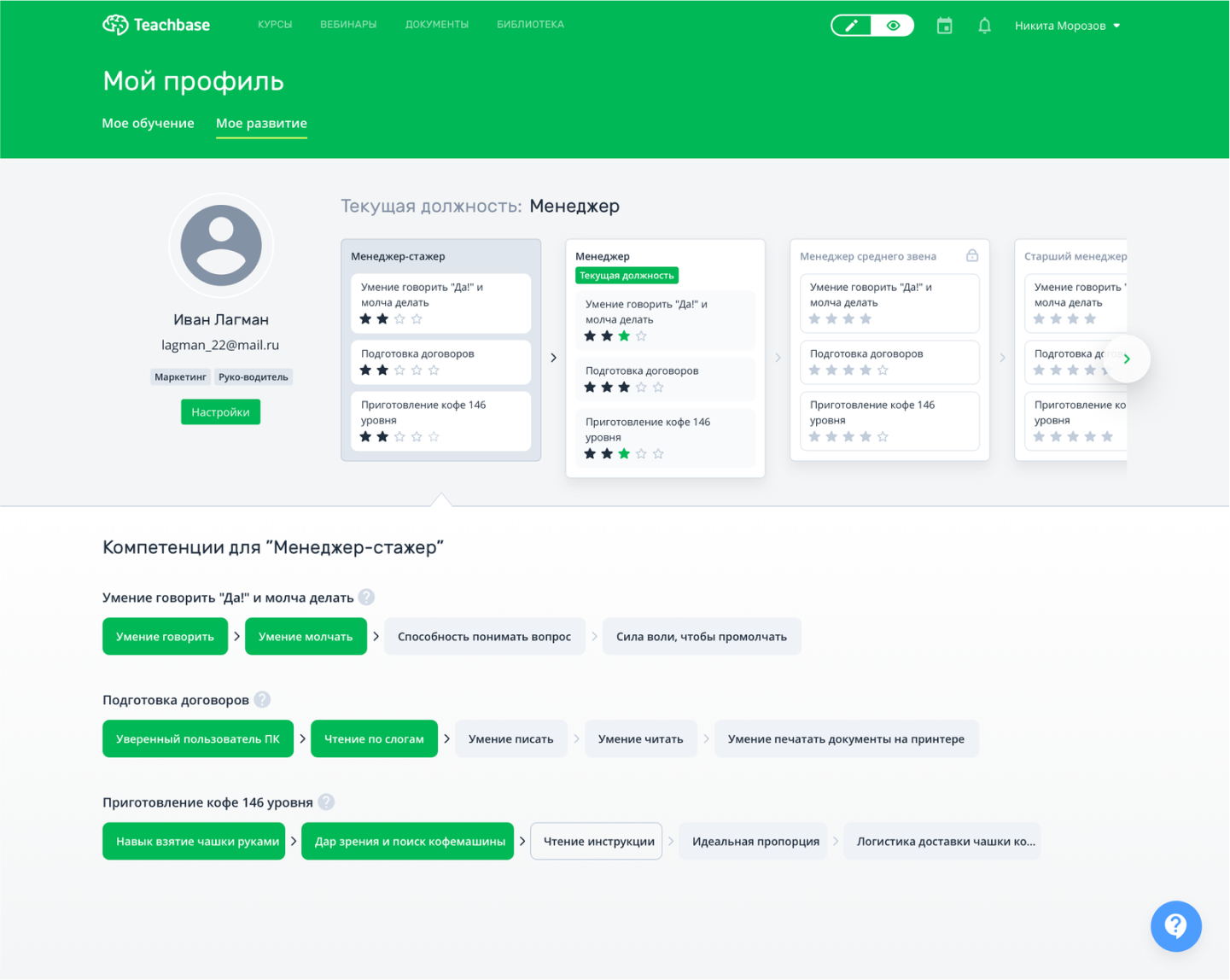Click the lock icon on 'Менеджер среднего звена'
The image size is (1230, 980).
pyautogui.click(x=973, y=255)
